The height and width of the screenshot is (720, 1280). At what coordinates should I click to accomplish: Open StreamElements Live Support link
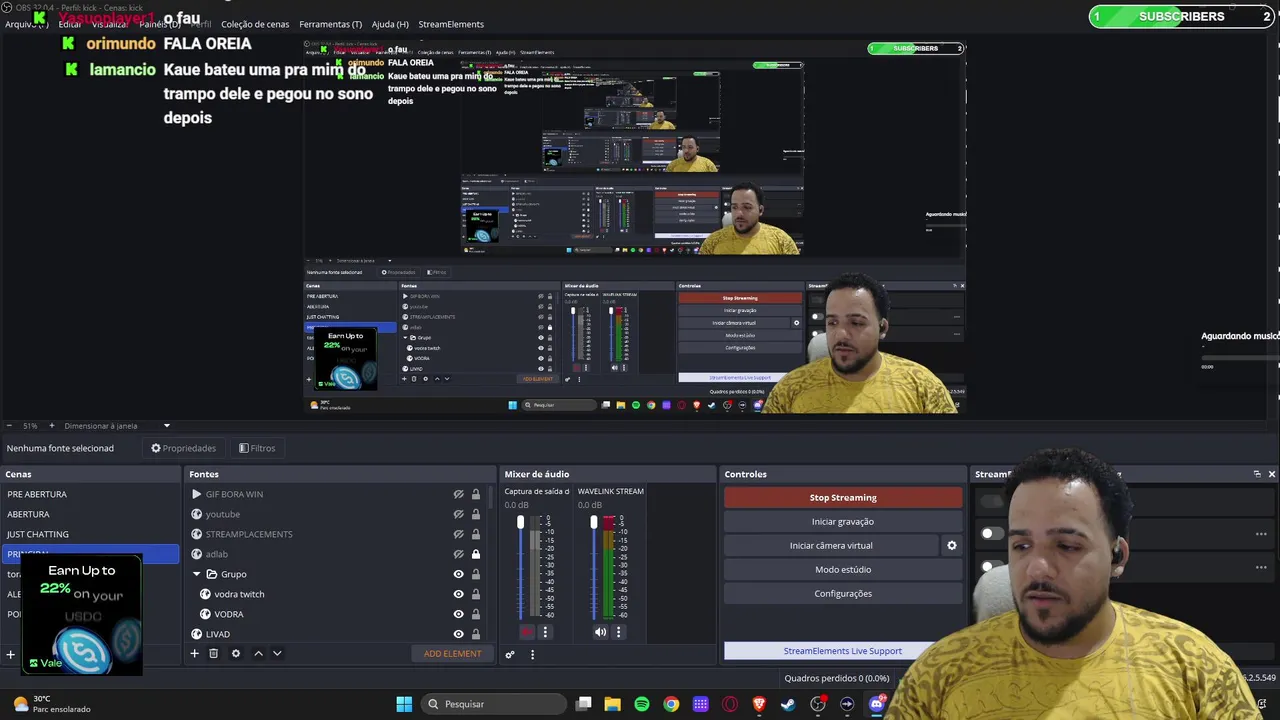click(x=843, y=651)
